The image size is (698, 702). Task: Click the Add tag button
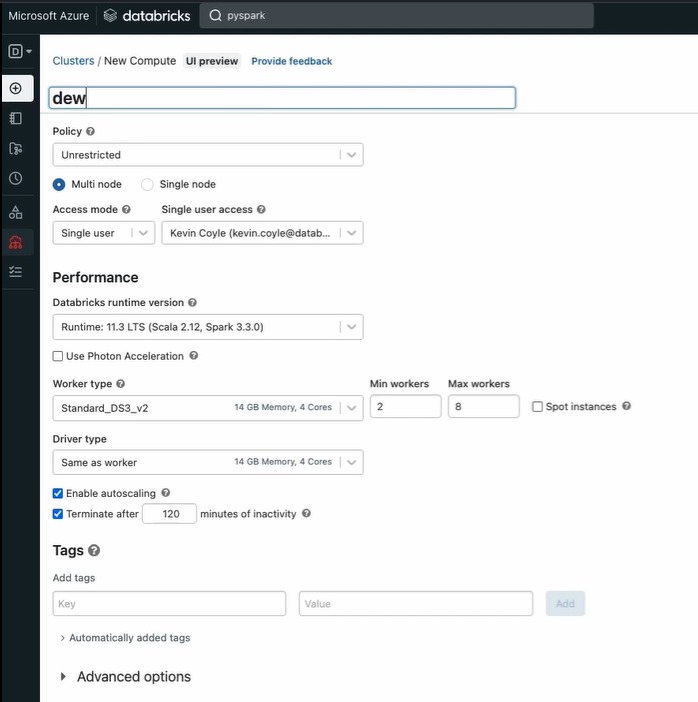565,604
